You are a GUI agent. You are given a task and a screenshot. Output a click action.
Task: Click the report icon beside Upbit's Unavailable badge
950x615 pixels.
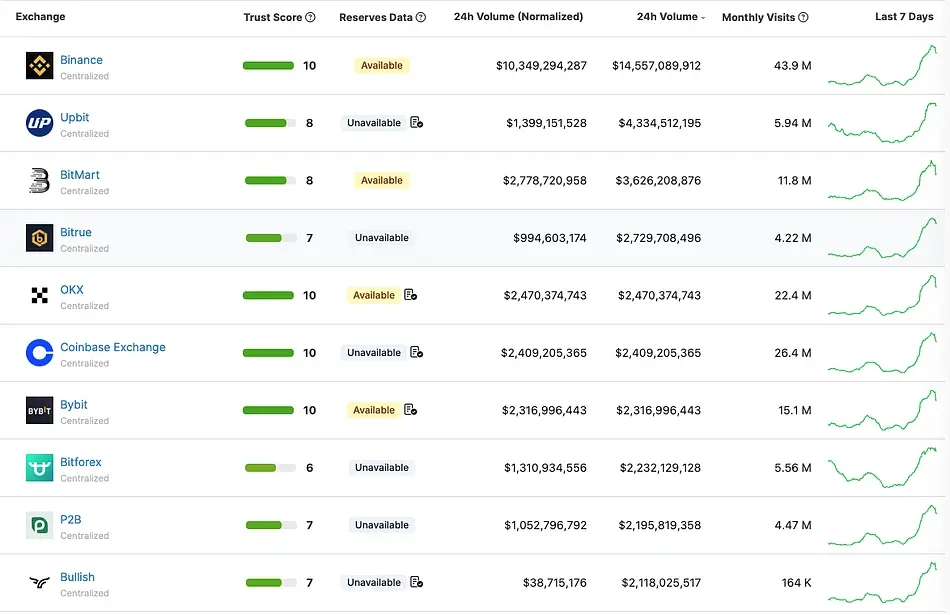click(416, 123)
